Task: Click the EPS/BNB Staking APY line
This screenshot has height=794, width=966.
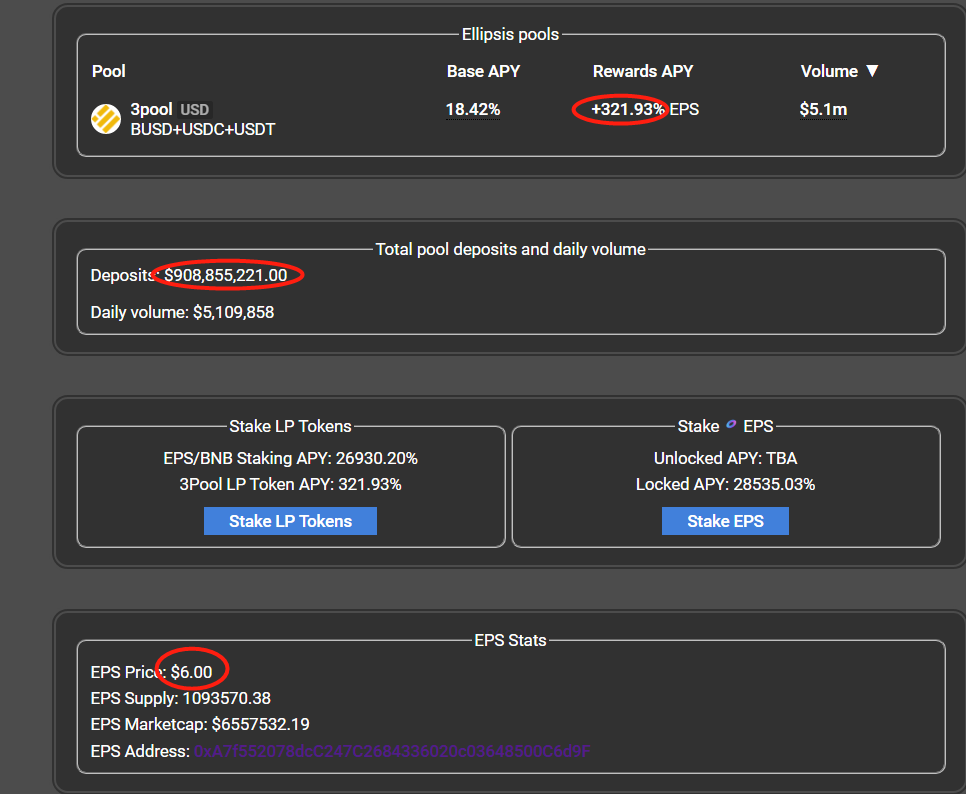Action: click(x=290, y=458)
